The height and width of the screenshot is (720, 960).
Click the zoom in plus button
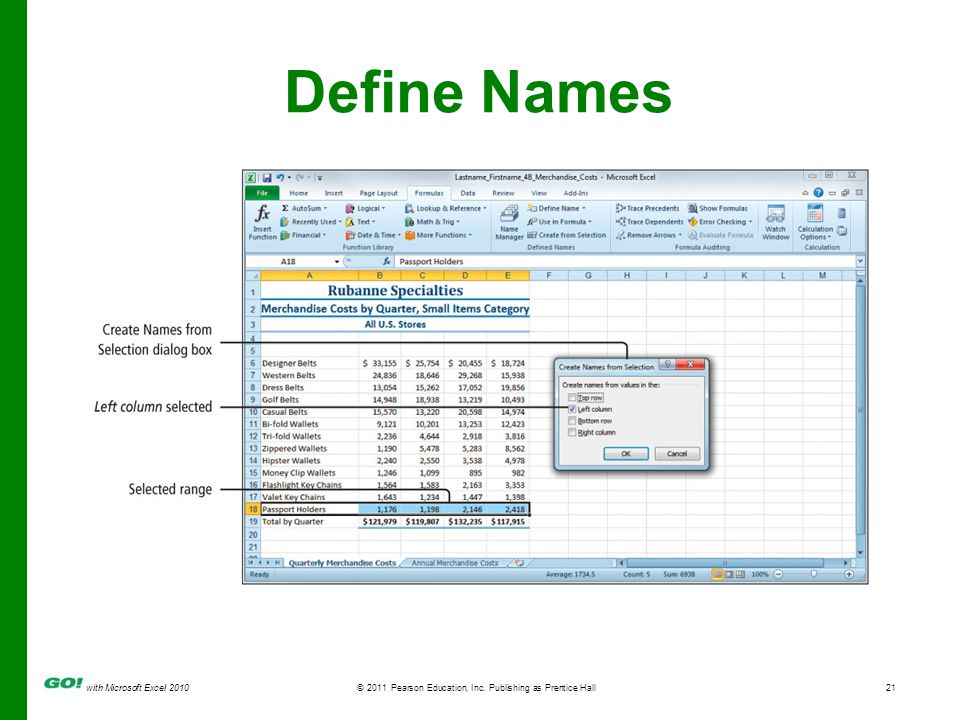(849, 574)
